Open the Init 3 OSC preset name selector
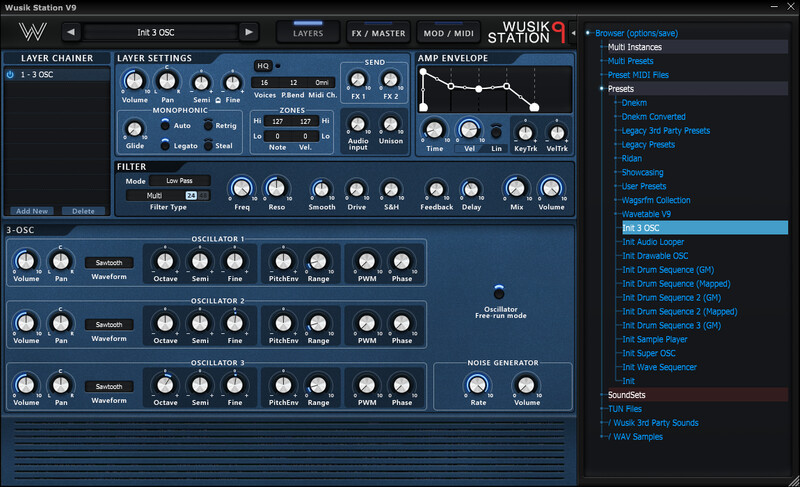Image resolution: width=800 pixels, height=487 pixels. (x=160, y=33)
